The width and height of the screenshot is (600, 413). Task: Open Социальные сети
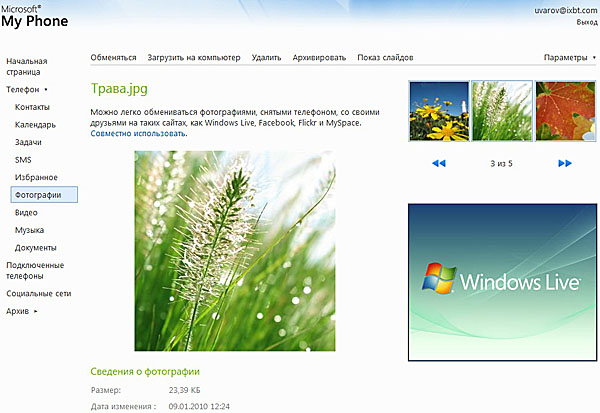click(39, 294)
